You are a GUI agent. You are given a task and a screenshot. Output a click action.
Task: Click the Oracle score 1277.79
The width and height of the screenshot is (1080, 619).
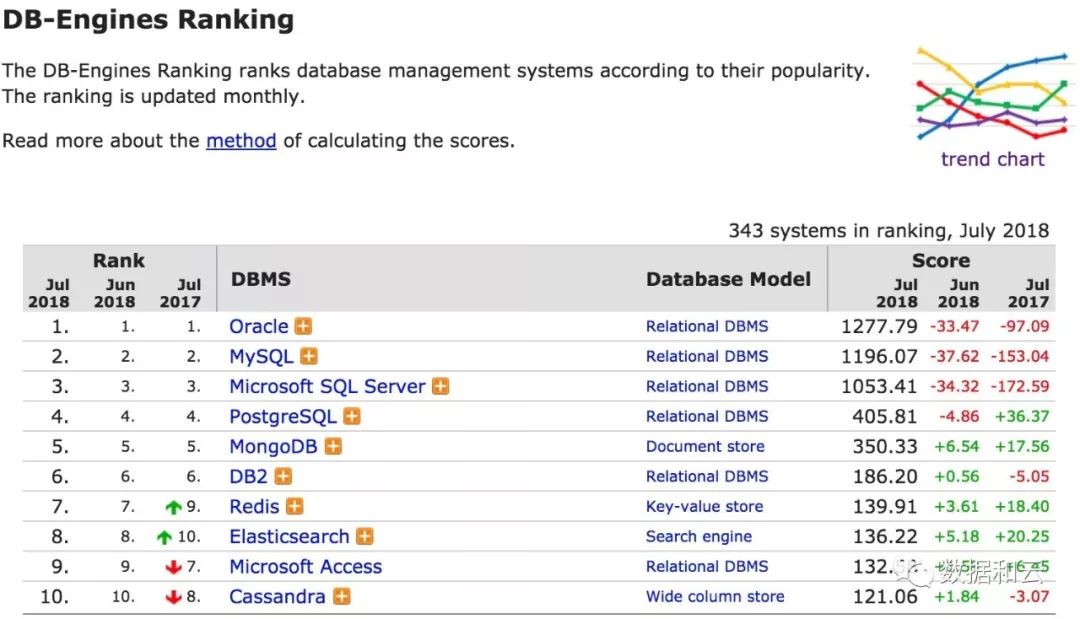(879, 326)
